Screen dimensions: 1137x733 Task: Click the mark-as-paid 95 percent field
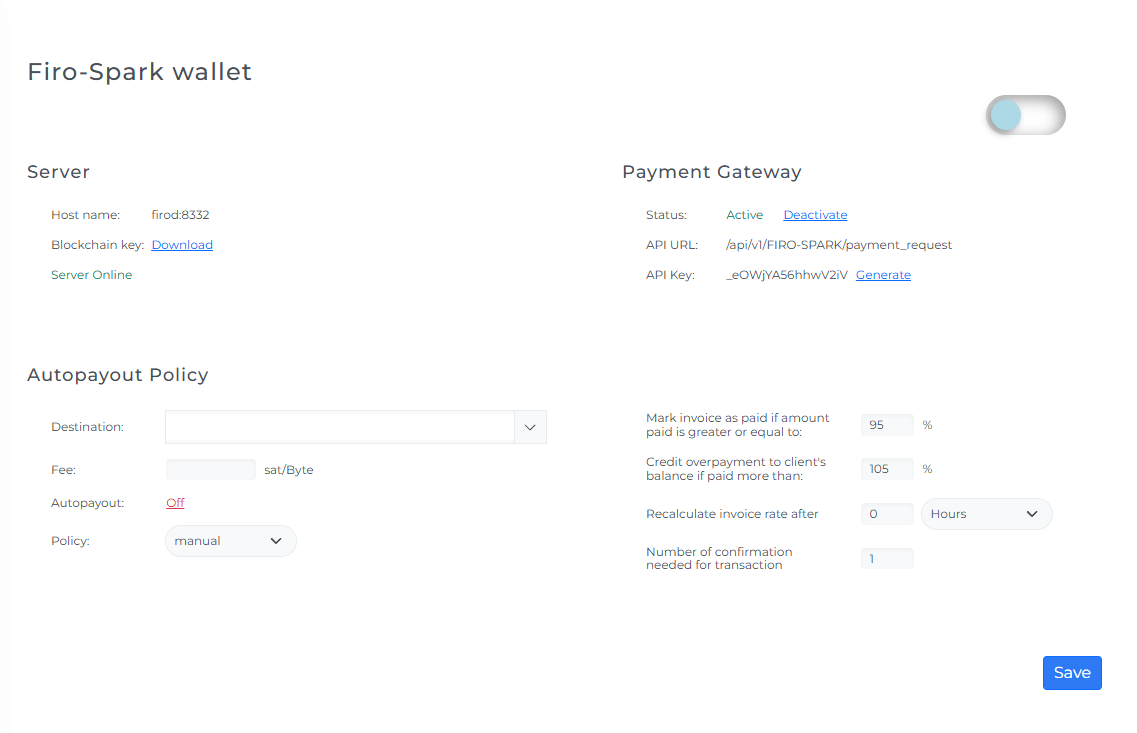point(886,425)
